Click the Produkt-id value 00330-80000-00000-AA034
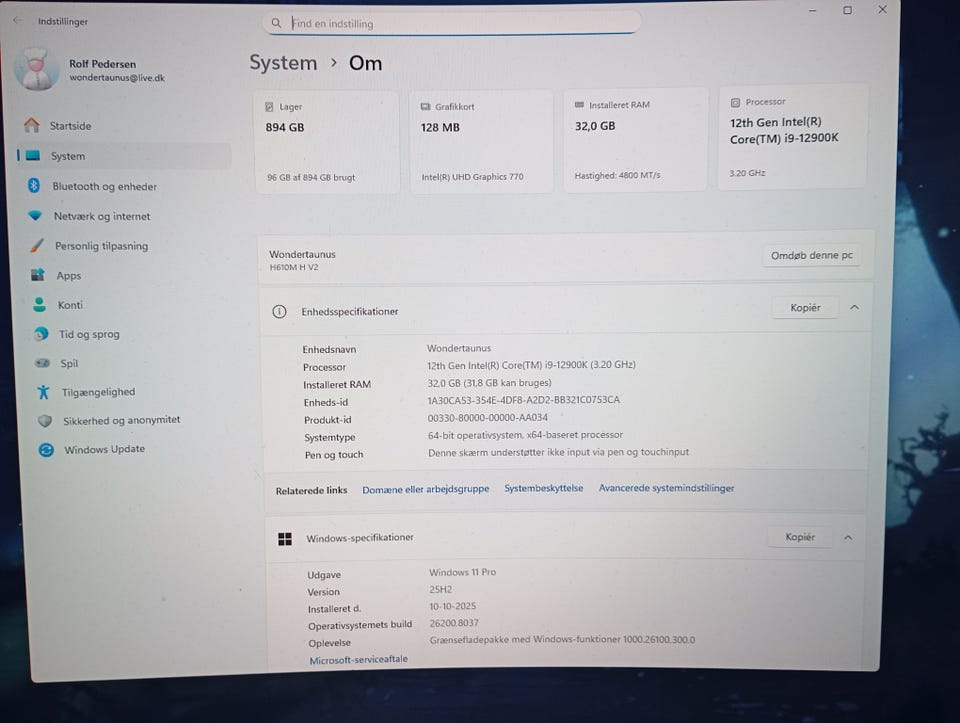Screen dimensions: 960x723 487,418
